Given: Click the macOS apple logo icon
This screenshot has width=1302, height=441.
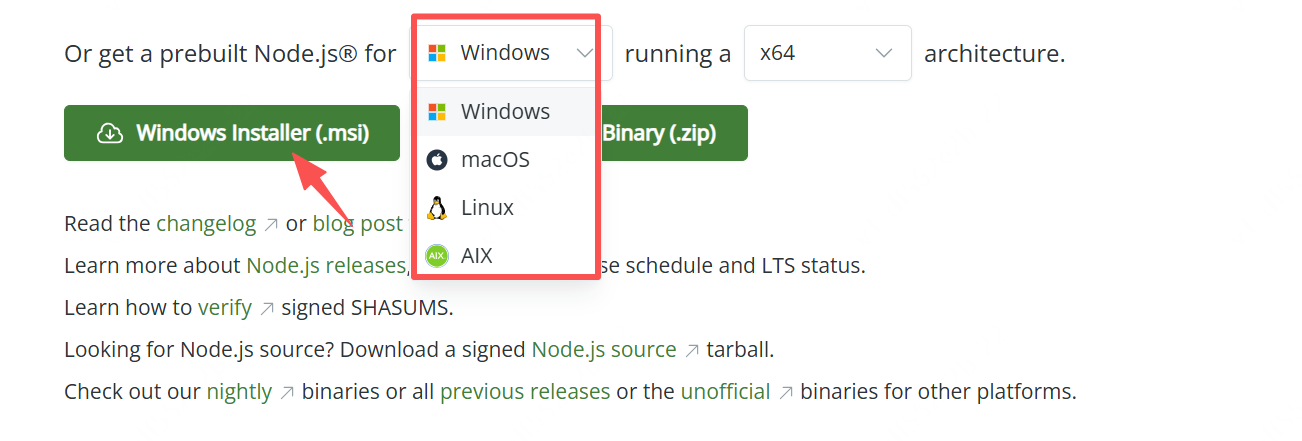Looking at the screenshot, I should pyautogui.click(x=437, y=160).
